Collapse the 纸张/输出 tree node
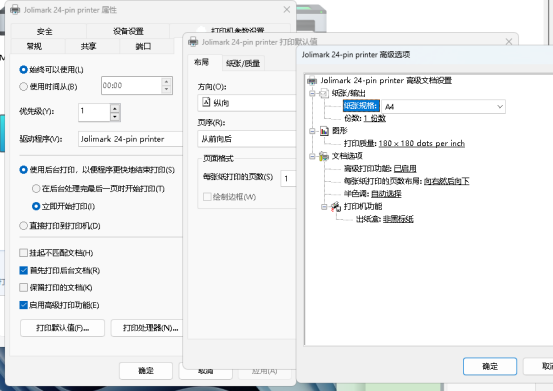Screen dimensions: 553x391 pos(312,93)
